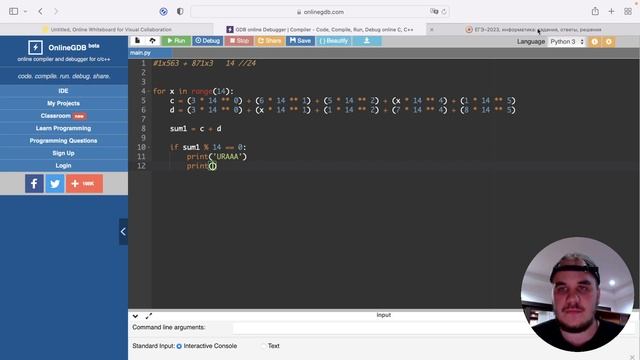Collapse the input panel with down chevron
The width and height of the screenshot is (640, 360).
pos(135,316)
